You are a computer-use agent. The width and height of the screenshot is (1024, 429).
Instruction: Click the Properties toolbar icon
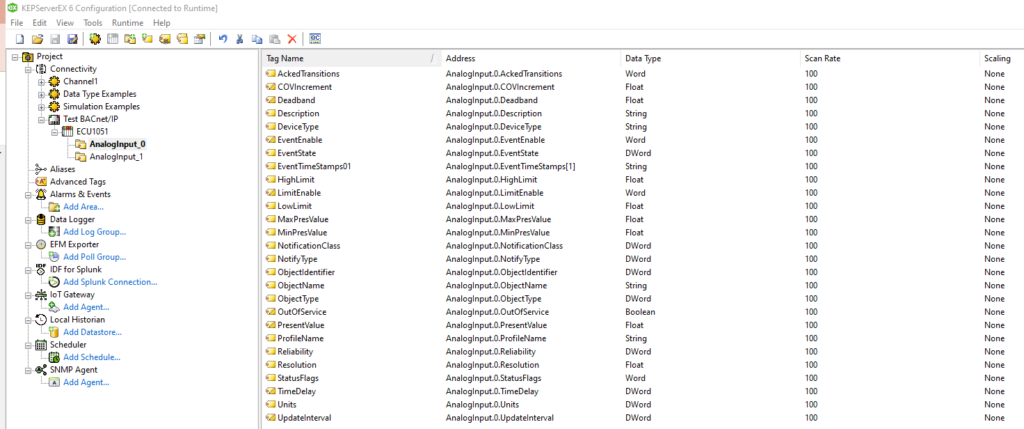tap(199, 39)
